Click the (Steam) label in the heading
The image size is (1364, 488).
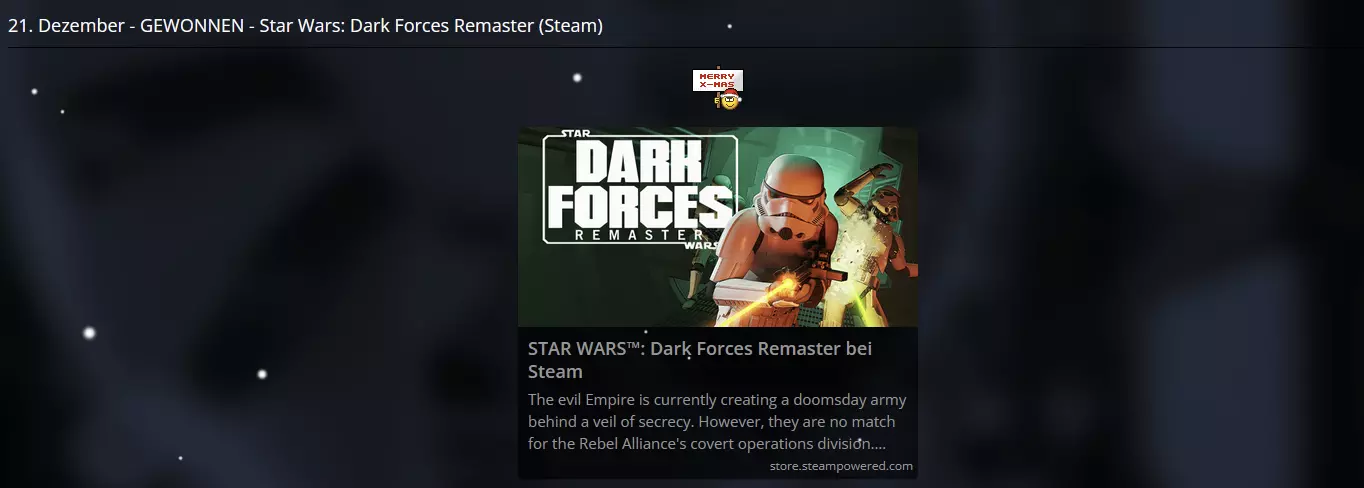point(571,26)
